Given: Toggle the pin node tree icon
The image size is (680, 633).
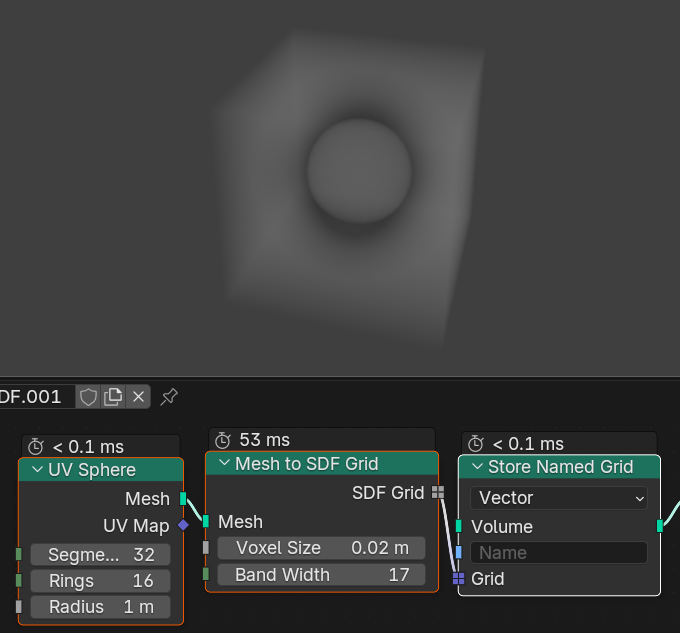Looking at the screenshot, I should pos(169,397).
